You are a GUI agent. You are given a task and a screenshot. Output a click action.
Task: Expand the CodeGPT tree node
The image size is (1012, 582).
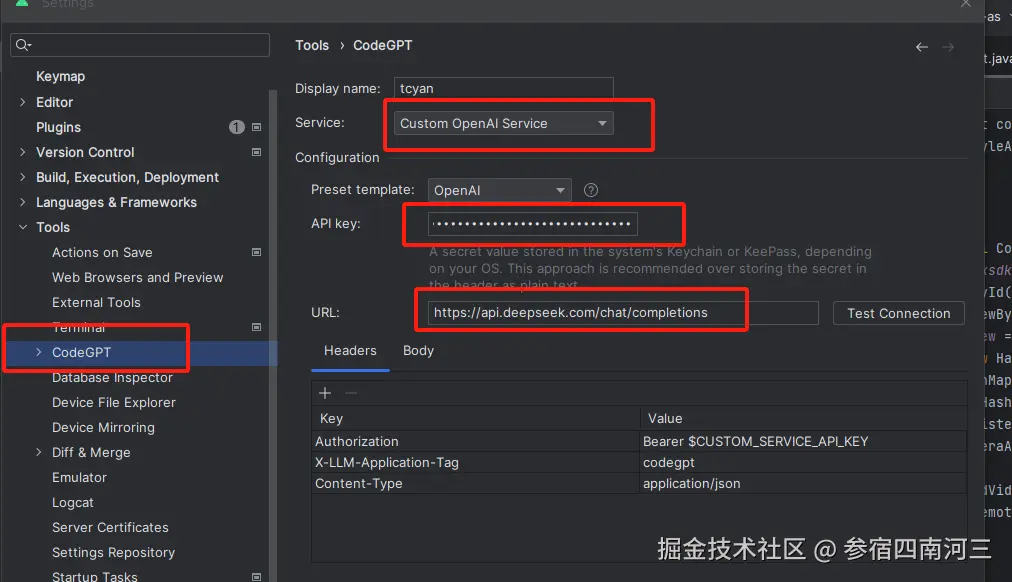39,352
